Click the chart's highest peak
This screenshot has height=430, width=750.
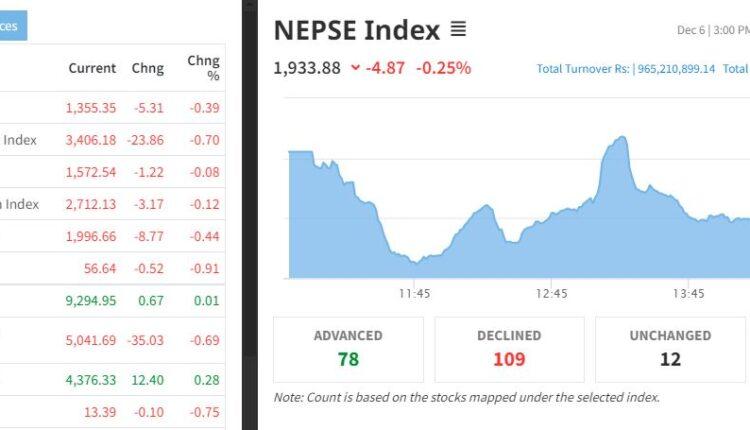[x=622, y=138]
